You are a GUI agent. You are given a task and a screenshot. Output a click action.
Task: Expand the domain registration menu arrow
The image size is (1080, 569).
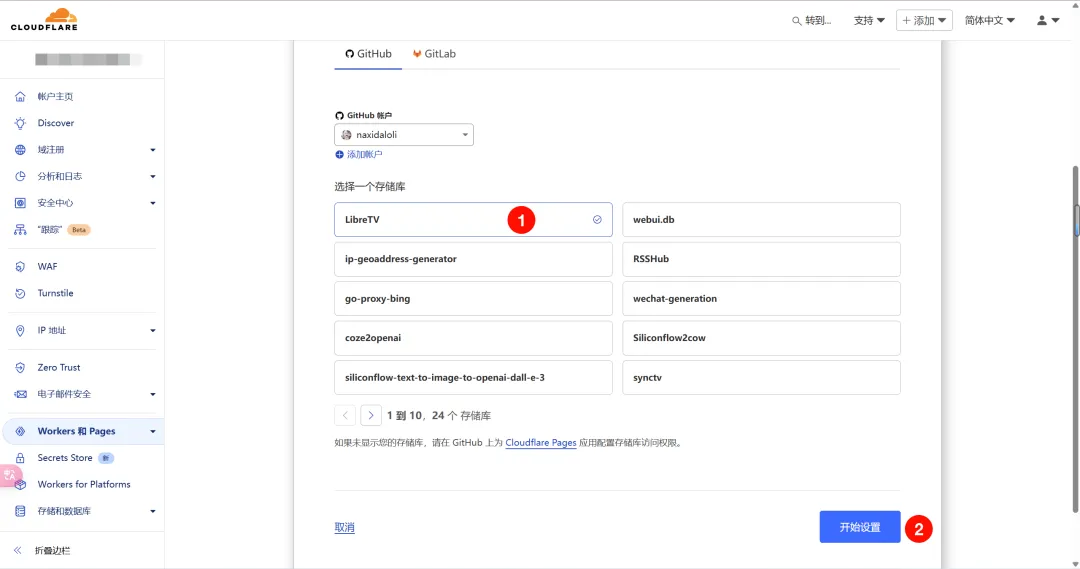(x=153, y=150)
